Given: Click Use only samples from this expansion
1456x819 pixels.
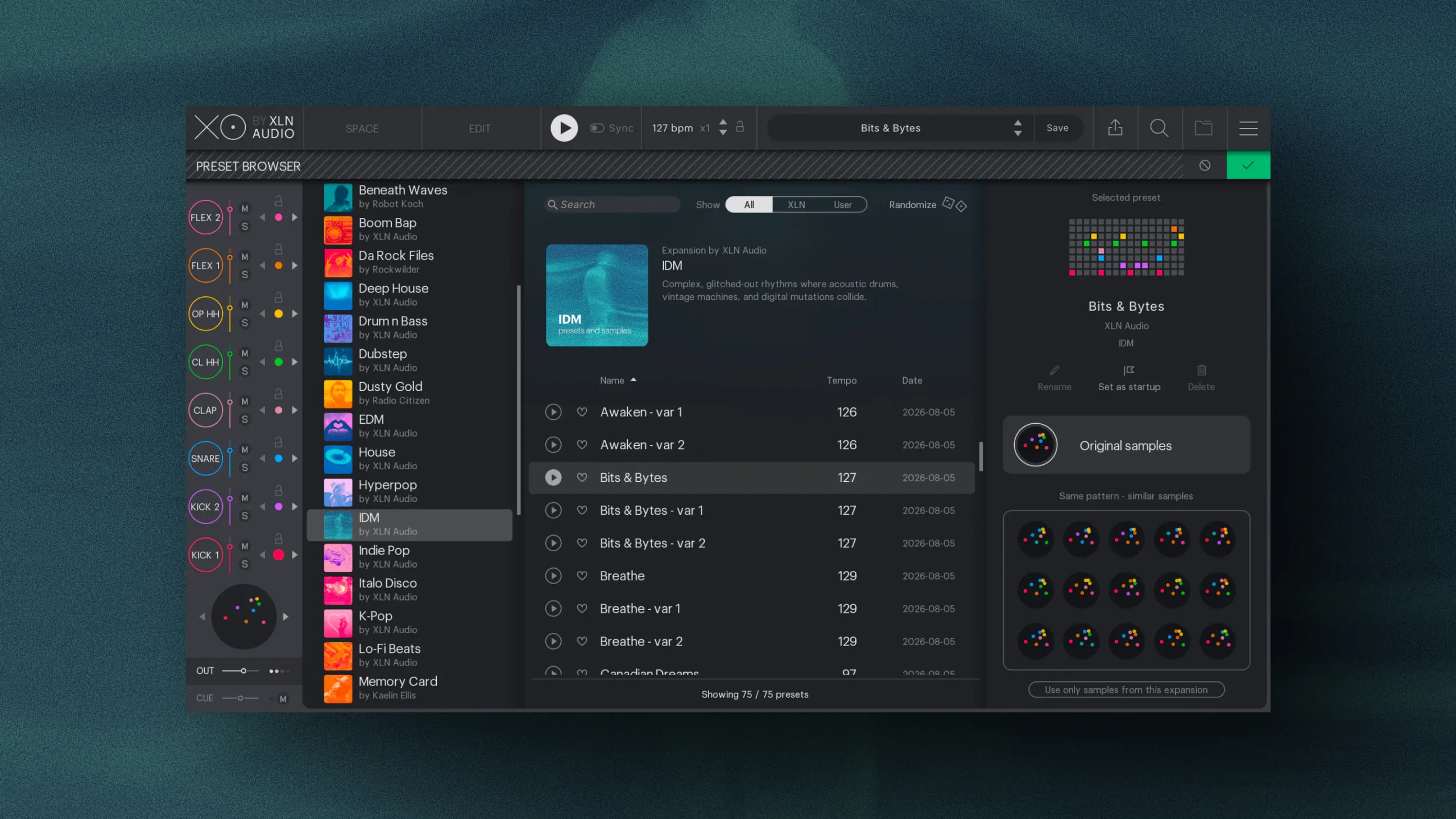Looking at the screenshot, I should click(x=1126, y=690).
